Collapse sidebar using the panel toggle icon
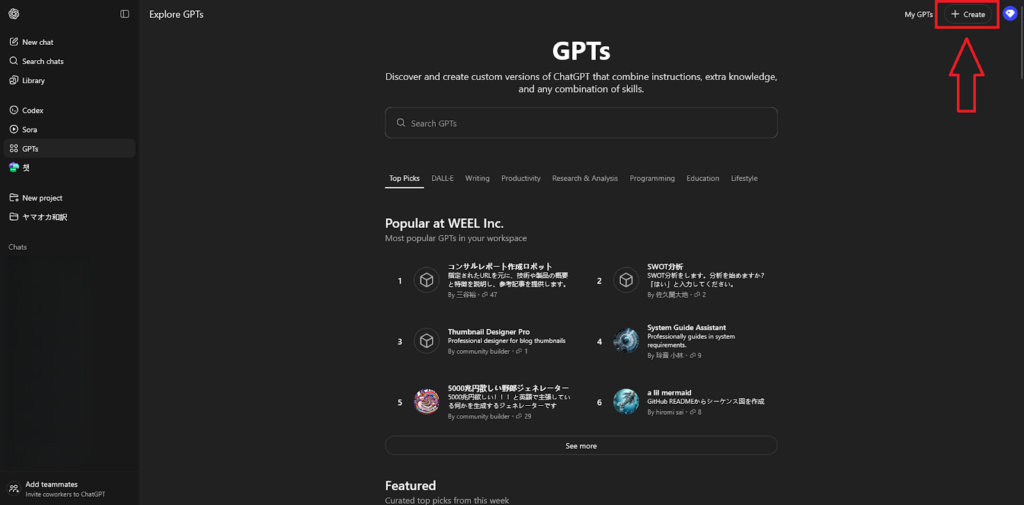1024x505 pixels. click(x=125, y=14)
